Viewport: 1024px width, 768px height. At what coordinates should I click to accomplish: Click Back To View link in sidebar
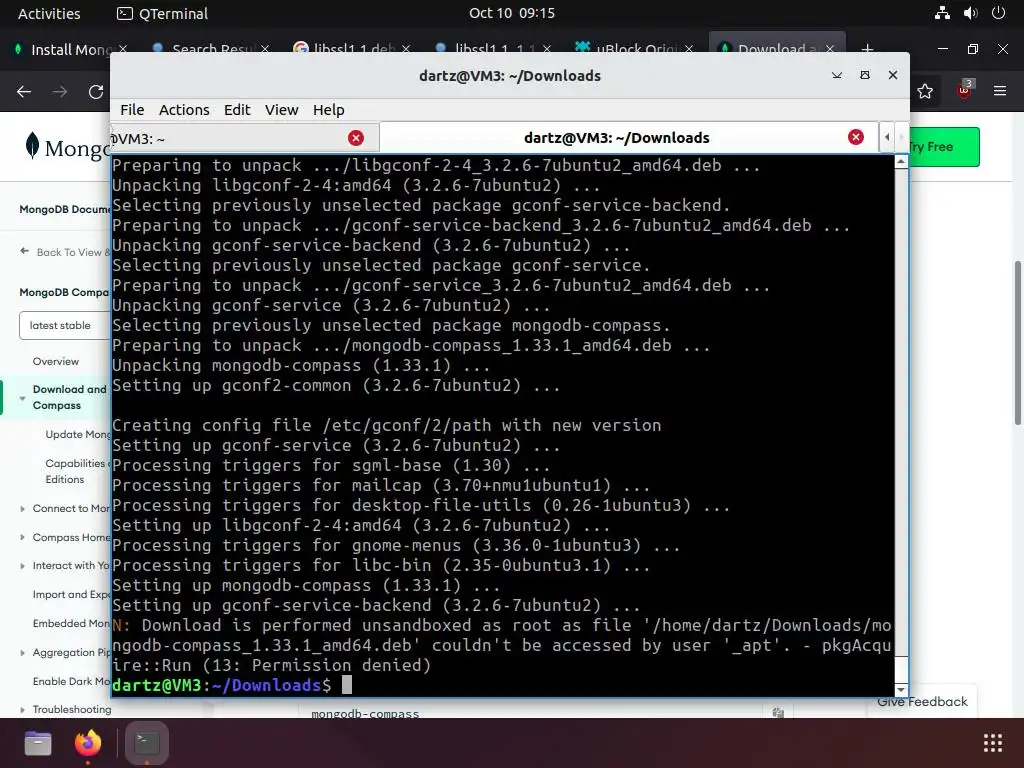[65, 252]
